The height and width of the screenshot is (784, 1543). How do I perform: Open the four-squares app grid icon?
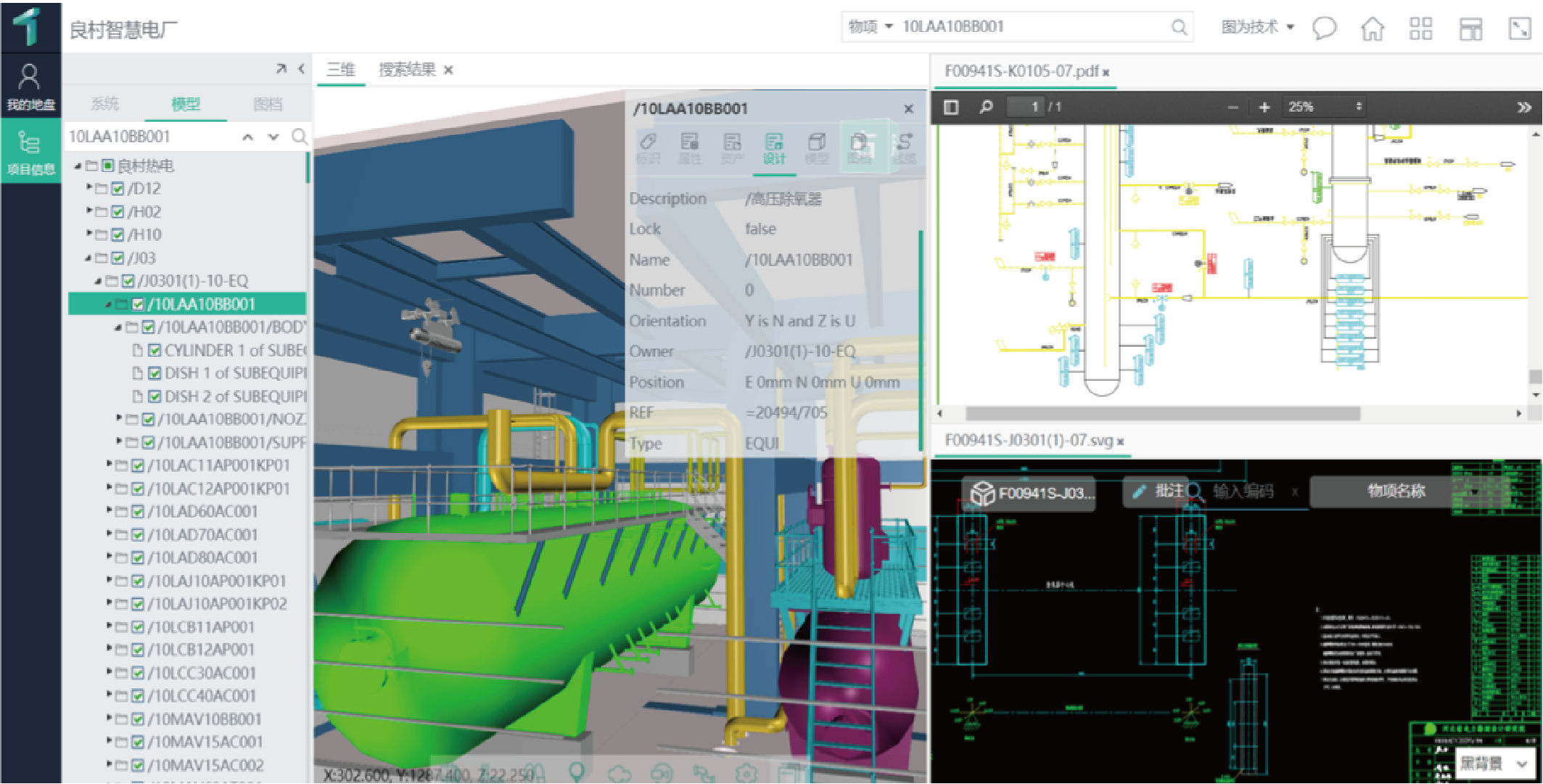pos(1420,28)
